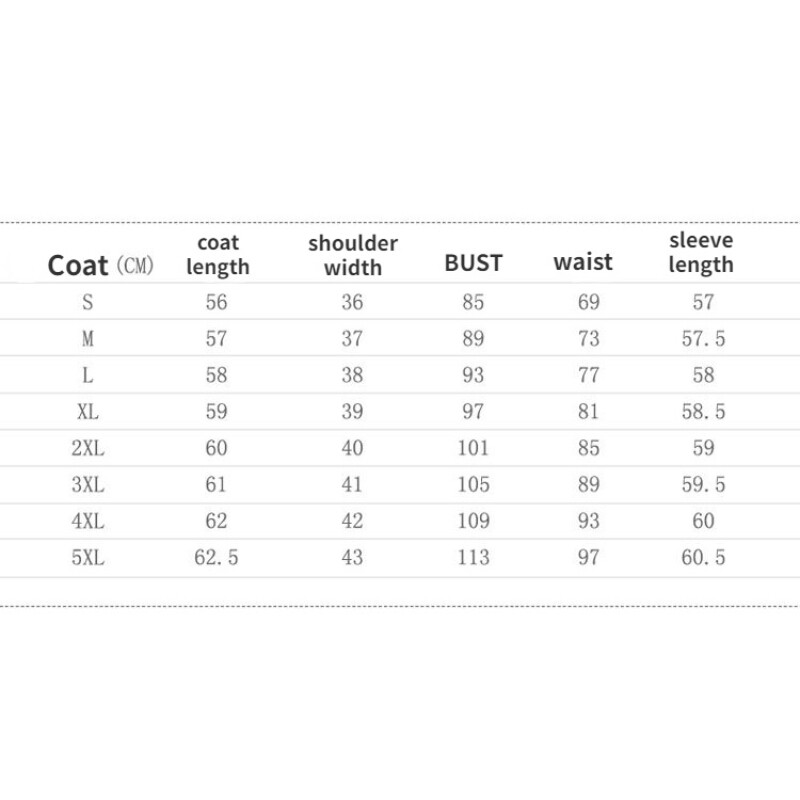Click the 'coat length' column header
The image size is (800, 800).
pyautogui.click(x=217, y=254)
